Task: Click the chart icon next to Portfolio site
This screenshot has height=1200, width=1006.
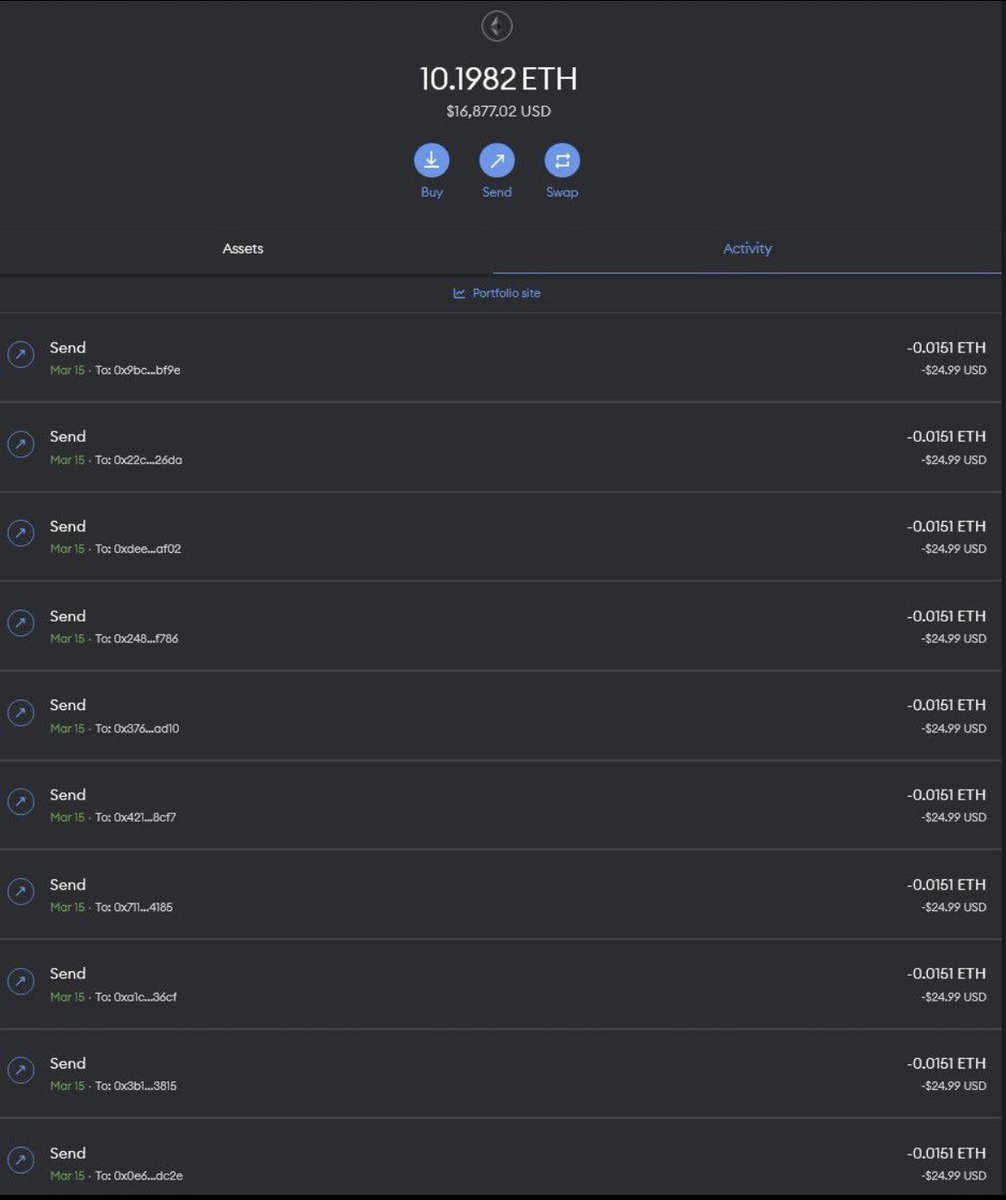Action: tap(459, 293)
